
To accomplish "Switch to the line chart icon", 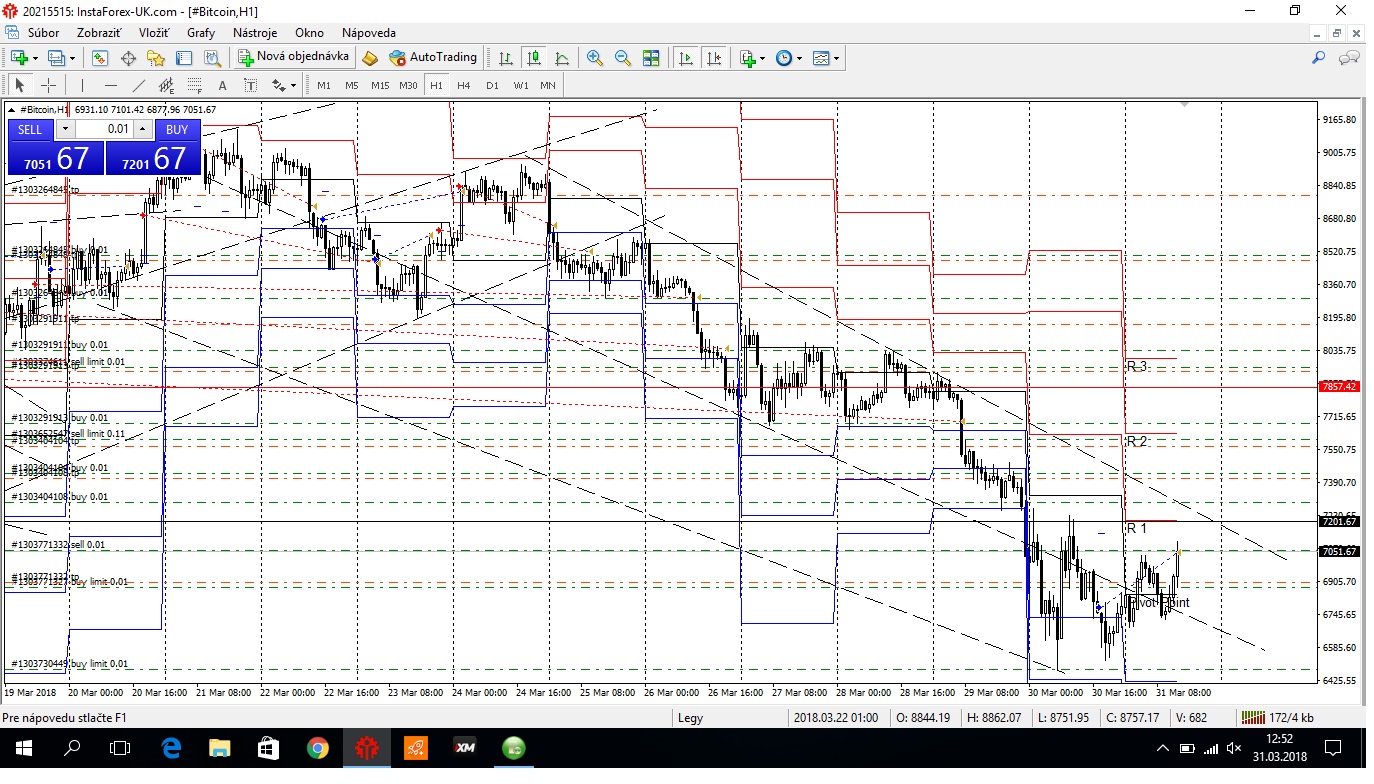I will click(x=562, y=58).
